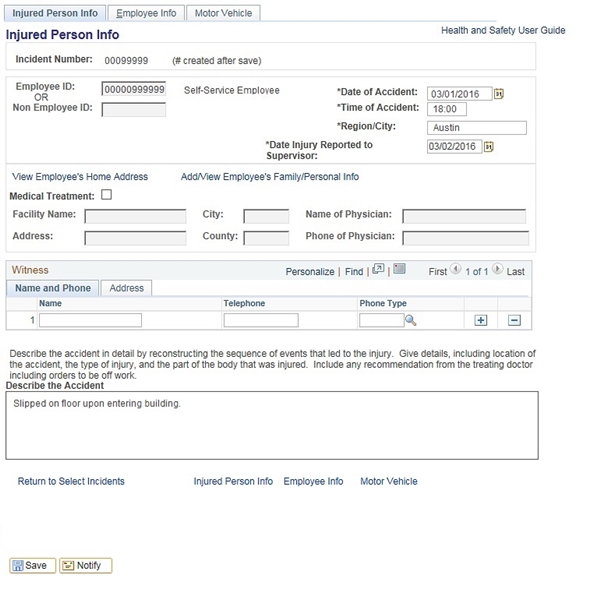Open the Health and Safety User Guide

pyautogui.click(x=502, y=31)
